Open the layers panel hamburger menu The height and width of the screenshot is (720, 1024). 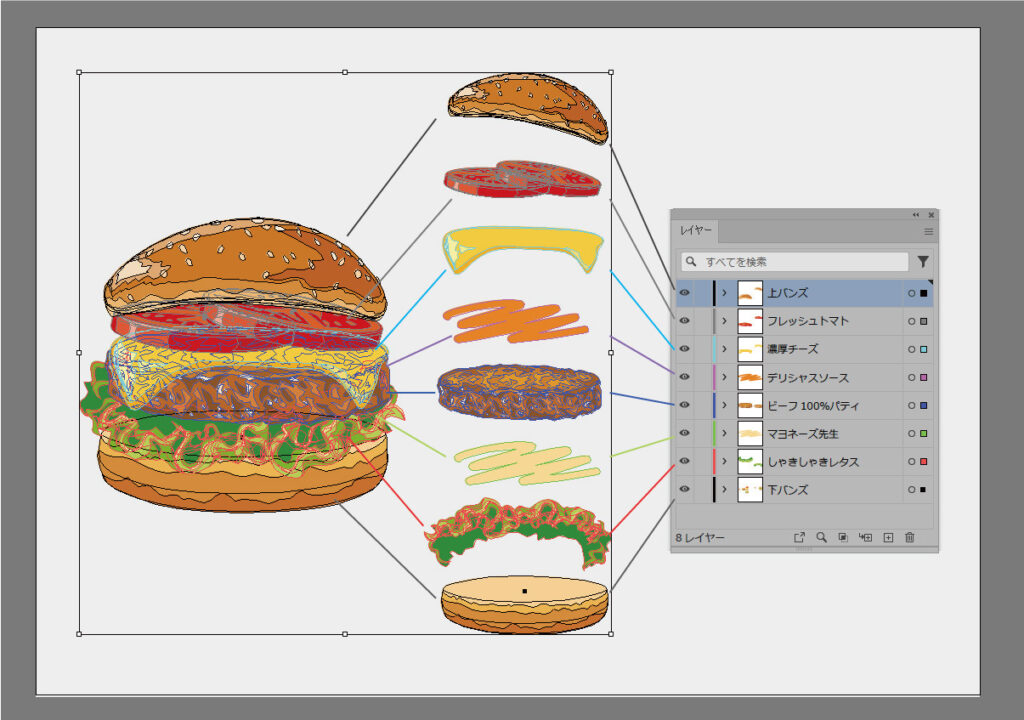point(928,231)
